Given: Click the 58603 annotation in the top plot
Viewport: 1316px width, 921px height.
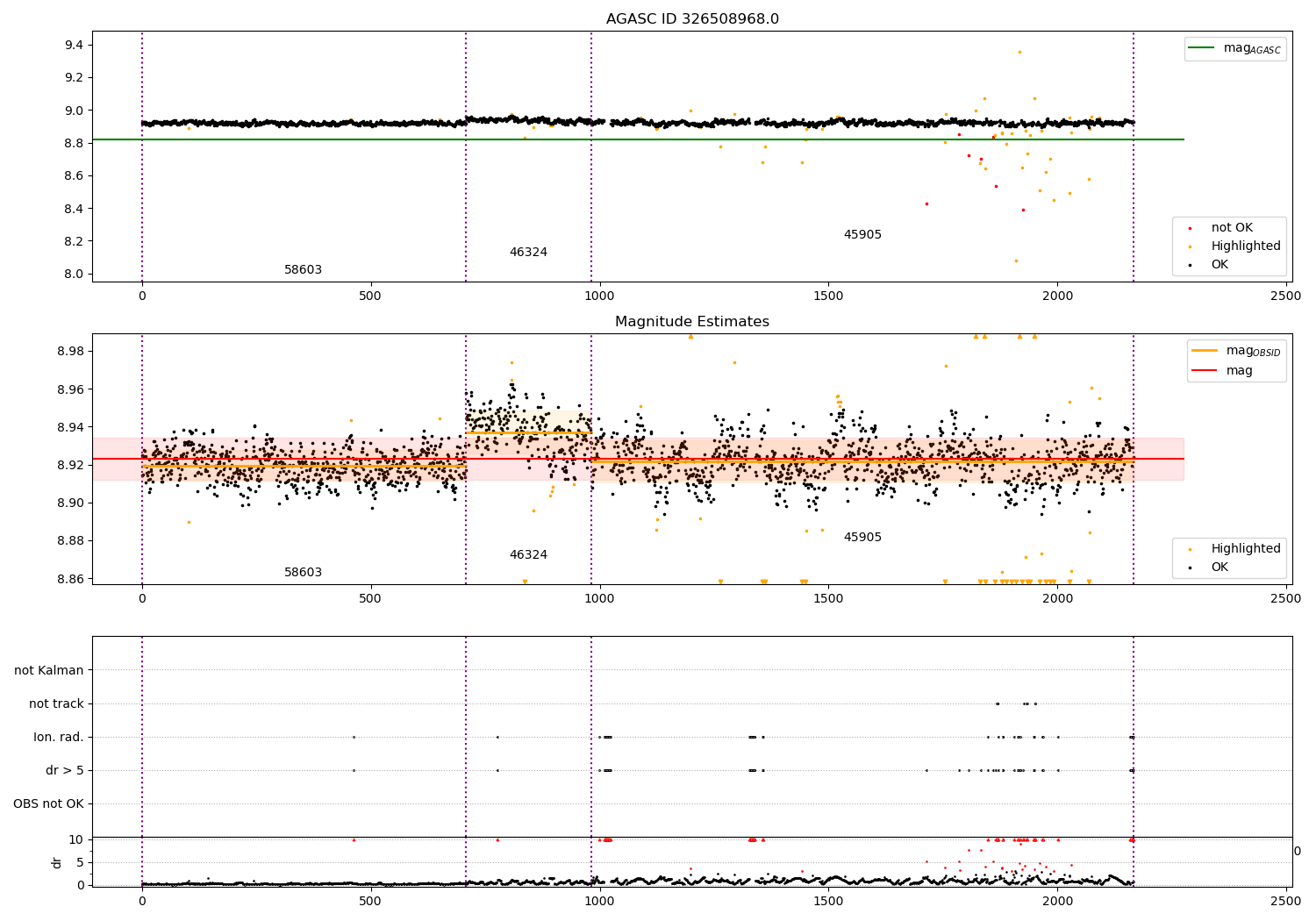Looking at the screenshot, I should click(x=303, y=270).
